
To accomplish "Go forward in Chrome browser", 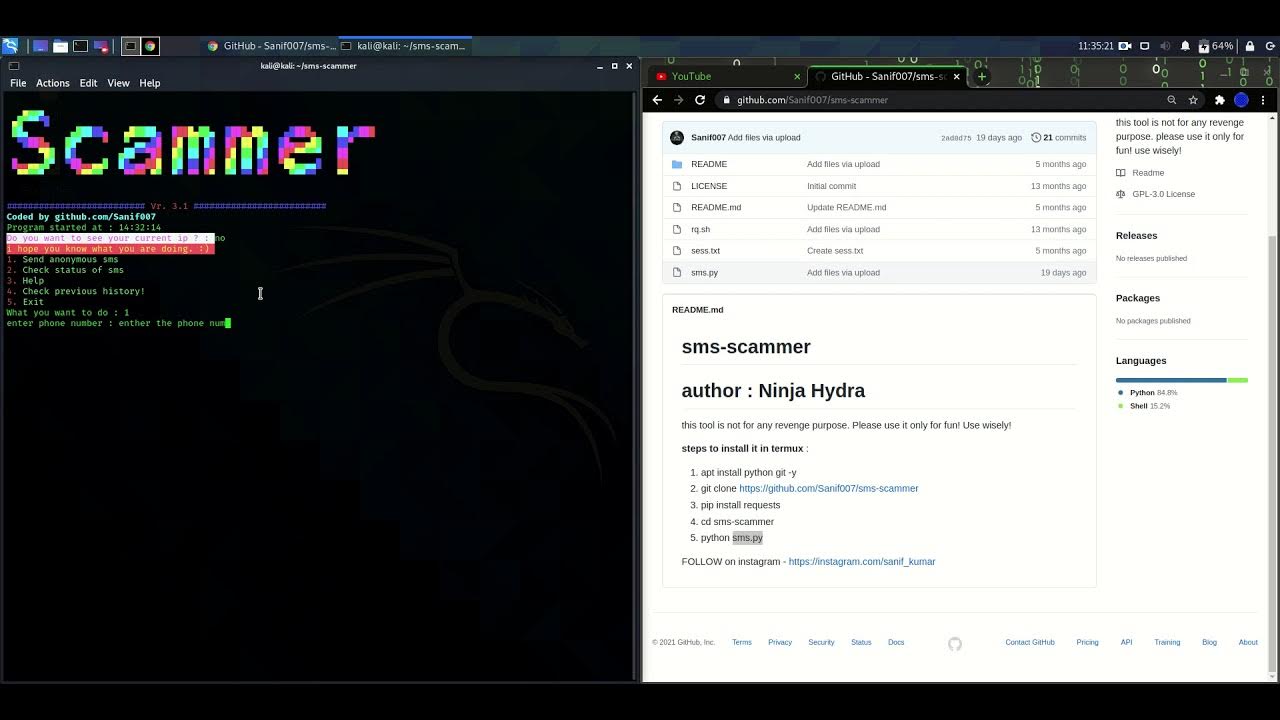I will click(678, 100).
